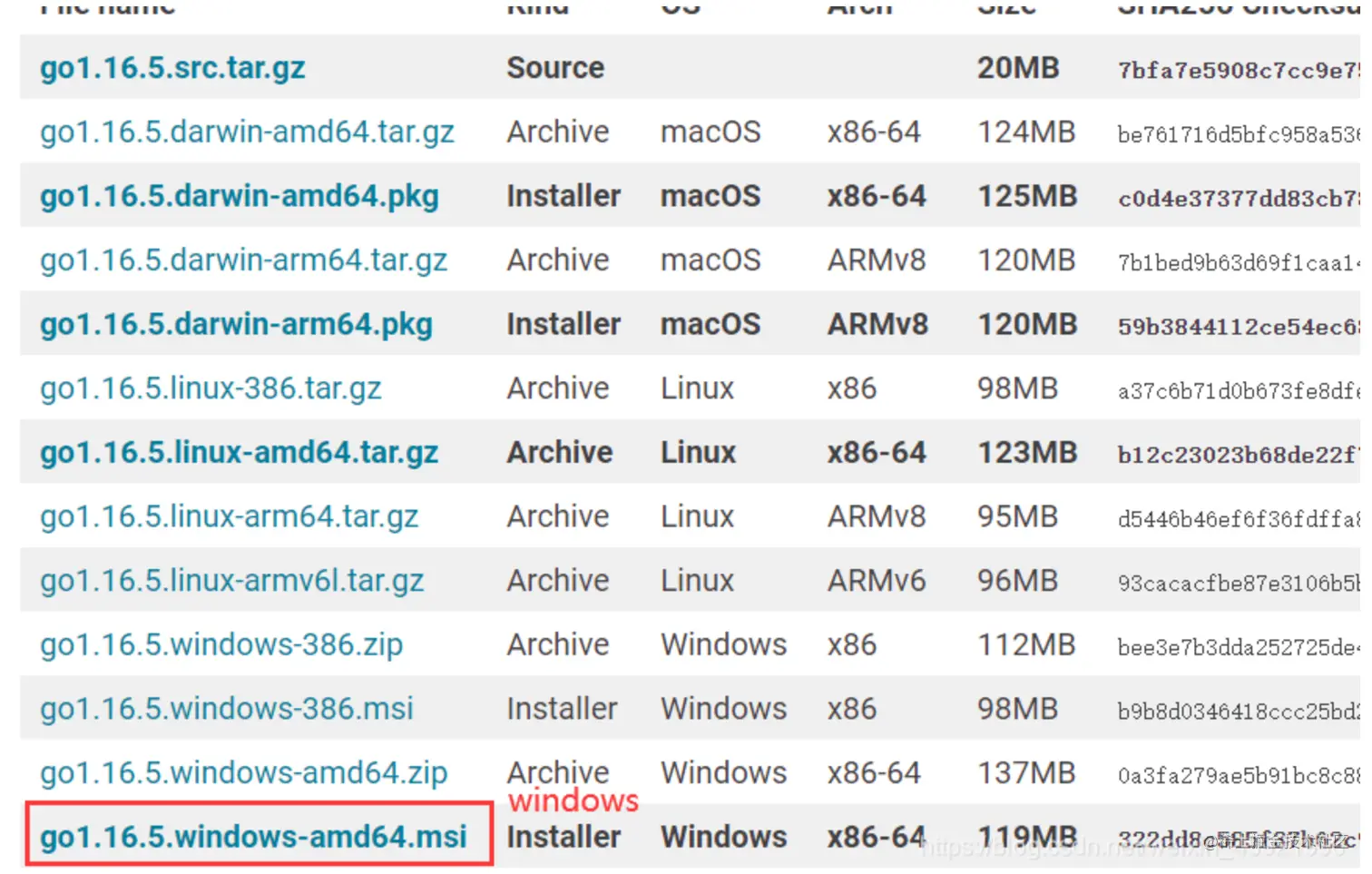Image resolution: width=1372 pixels, height=874 pixels.
Task: Open go1.16.5.linux-arm64.tar.gz link
Action: pos(229,516)
